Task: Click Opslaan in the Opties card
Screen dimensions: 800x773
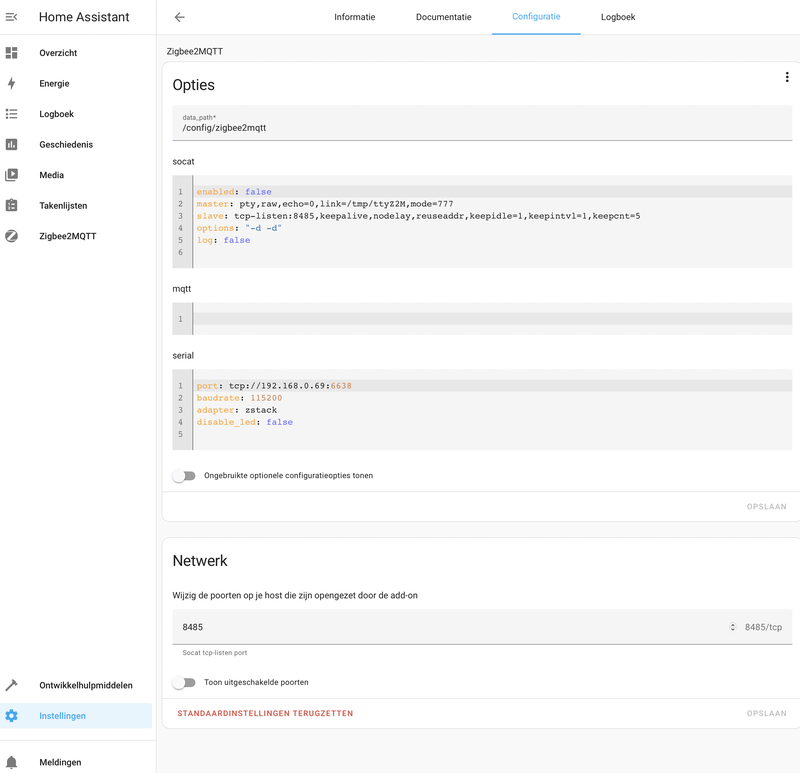Action: (766, 507)
